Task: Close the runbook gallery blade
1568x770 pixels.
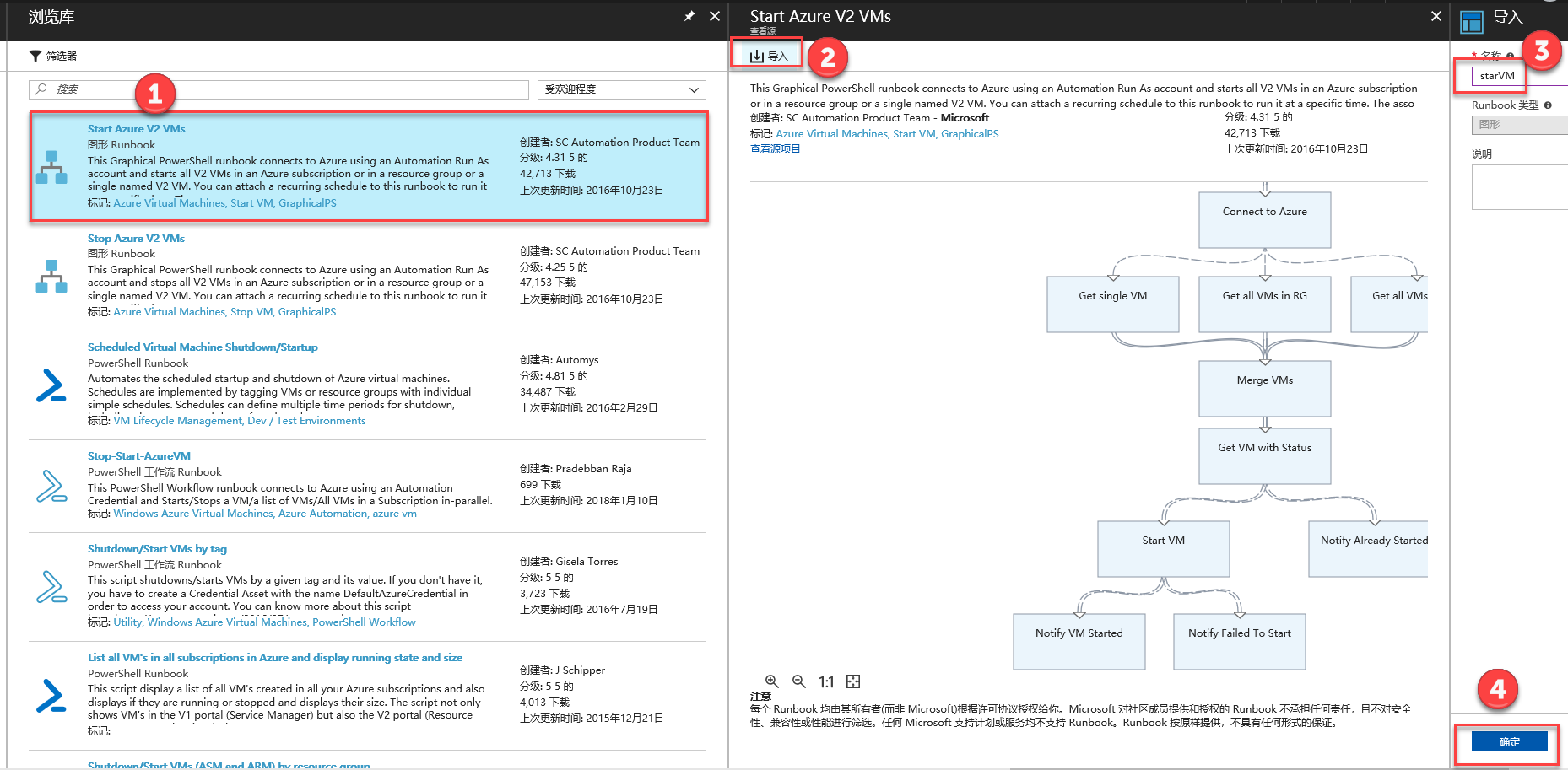Action: pyautogui.click(x=715, y=16)
